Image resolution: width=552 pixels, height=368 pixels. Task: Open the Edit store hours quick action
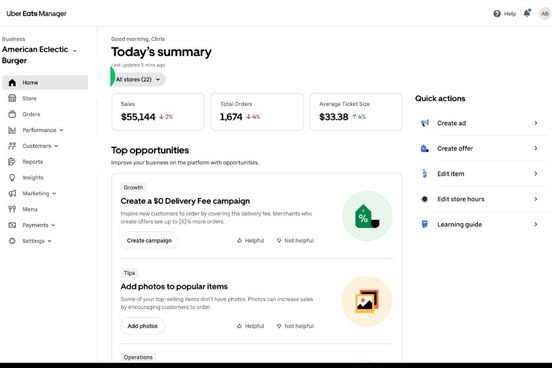pos(480,199)
